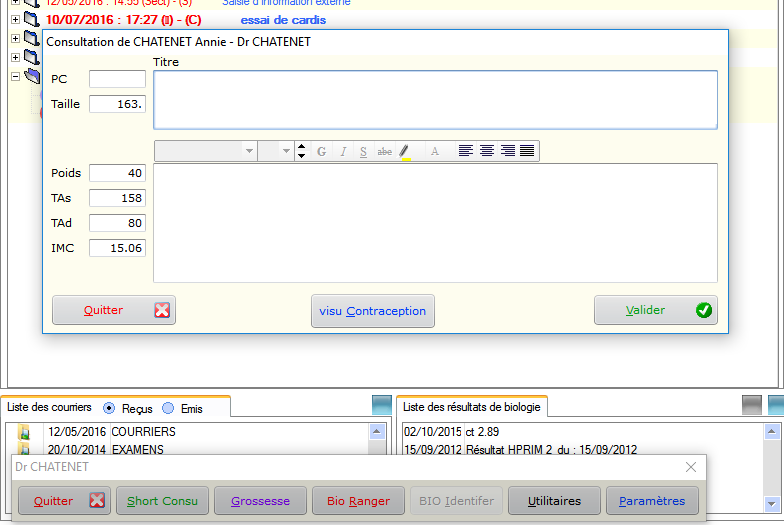Screen dimensions: 784x525
Task: Click the essai de cardis title text
Action: pos(284,20)
